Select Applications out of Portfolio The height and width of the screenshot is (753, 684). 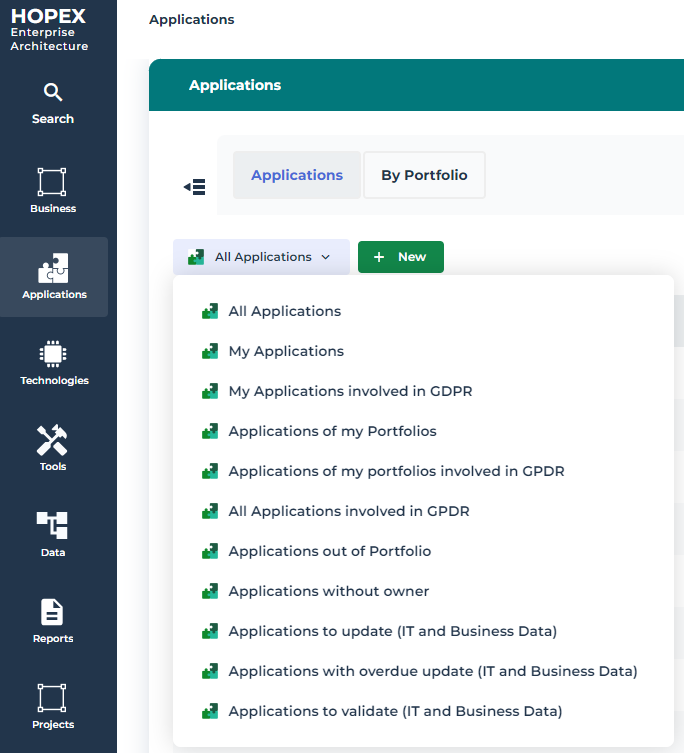[330, 551]
